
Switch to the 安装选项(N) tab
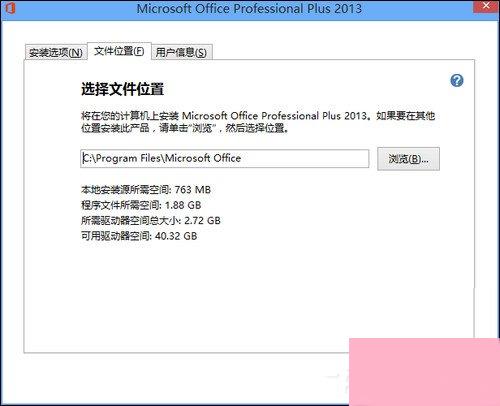[56, 52]
